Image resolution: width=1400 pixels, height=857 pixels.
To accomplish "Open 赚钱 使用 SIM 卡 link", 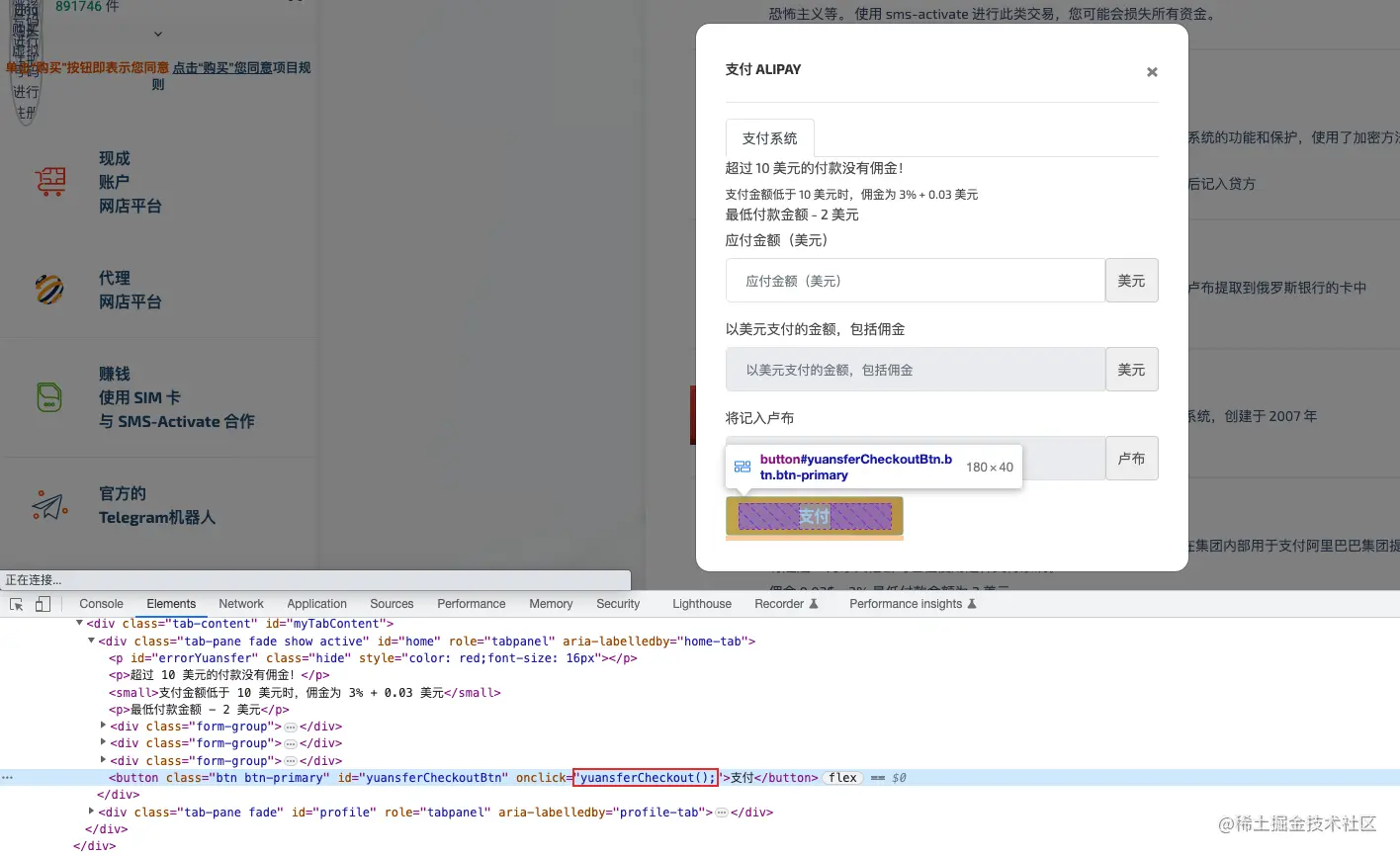I will [176, 397].
